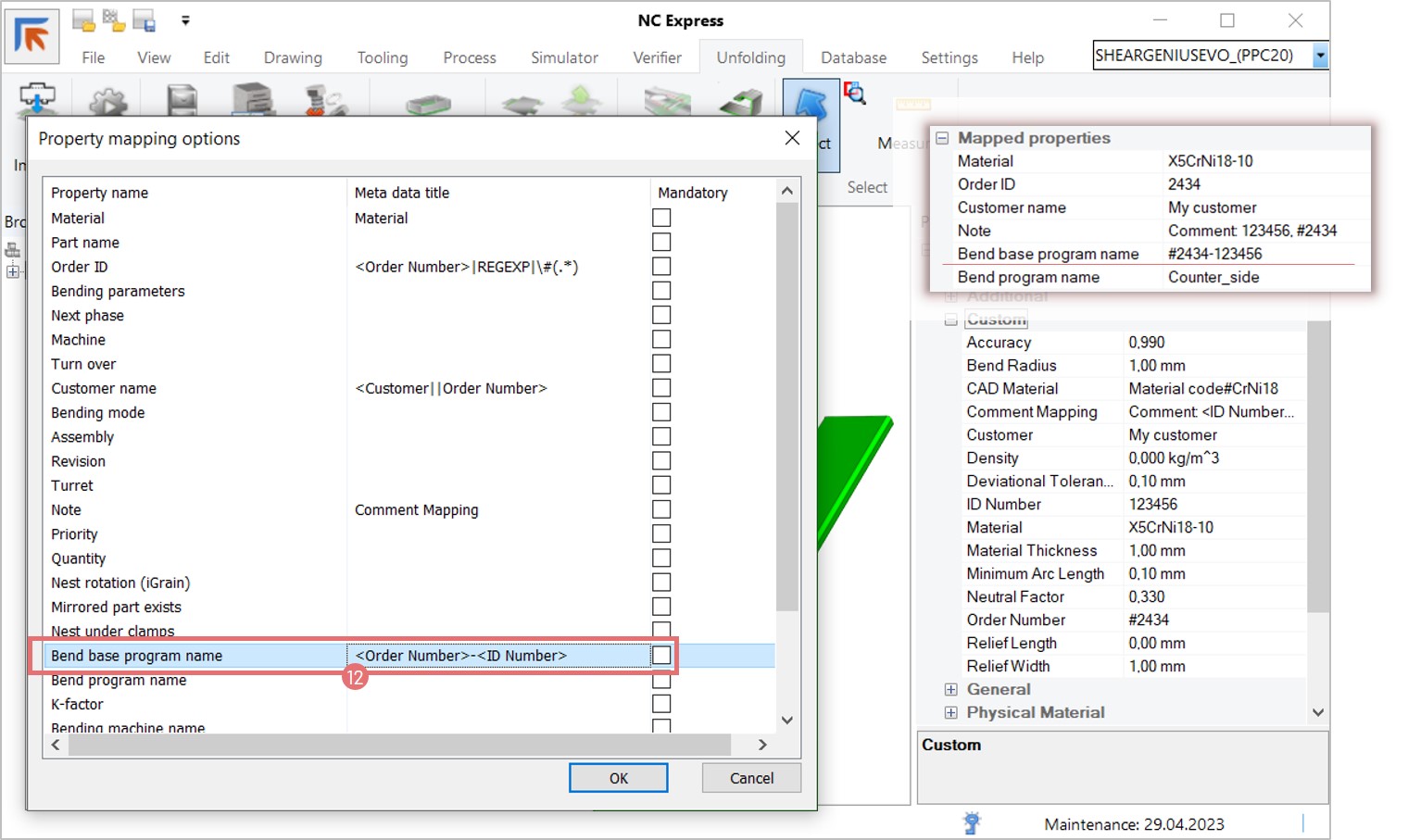The image size is (1408, 840).
Task: Click the magnifier zoom icon beside Select tool
Action: (x=855, y=93)
